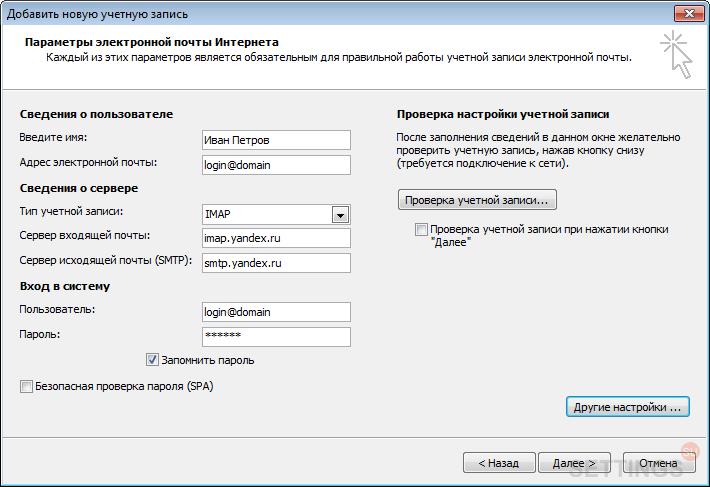The height and width of the screenshot is (487, 710).
Task: Click the Тип учетной записи label
Action: (71, 211)
